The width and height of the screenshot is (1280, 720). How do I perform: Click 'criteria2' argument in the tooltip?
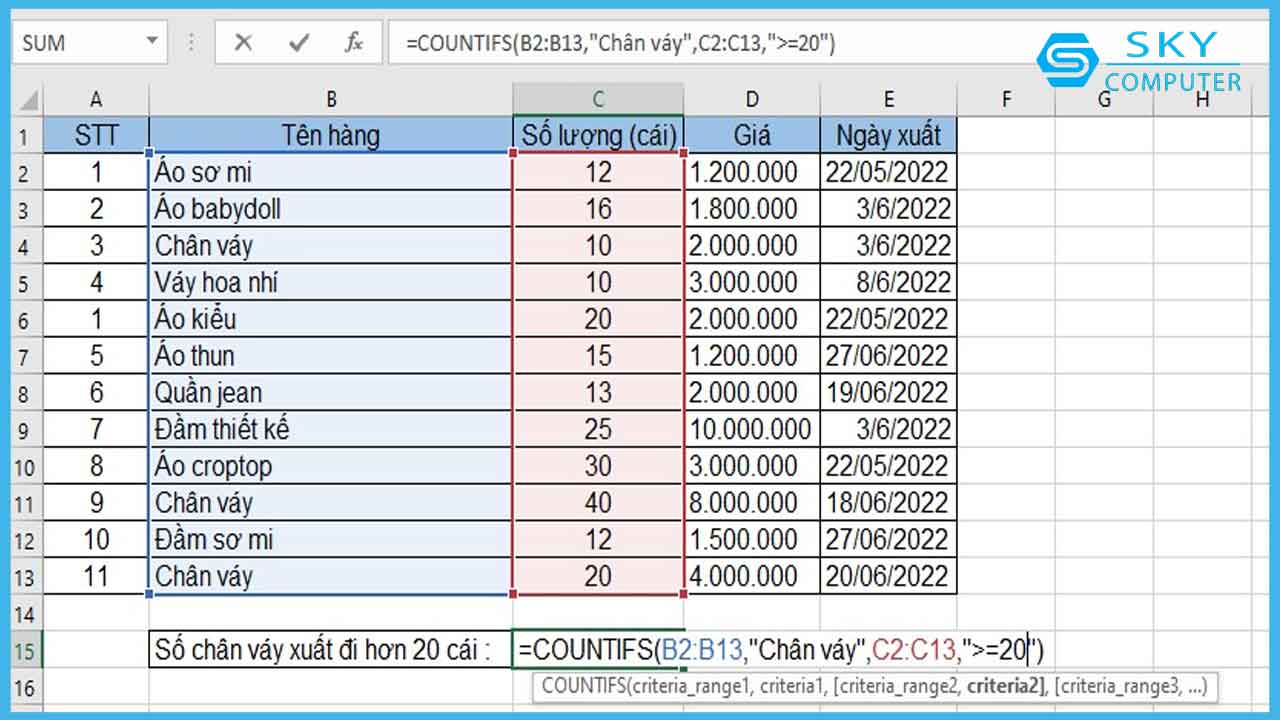pyautogui.click(x=1004, y=686)
